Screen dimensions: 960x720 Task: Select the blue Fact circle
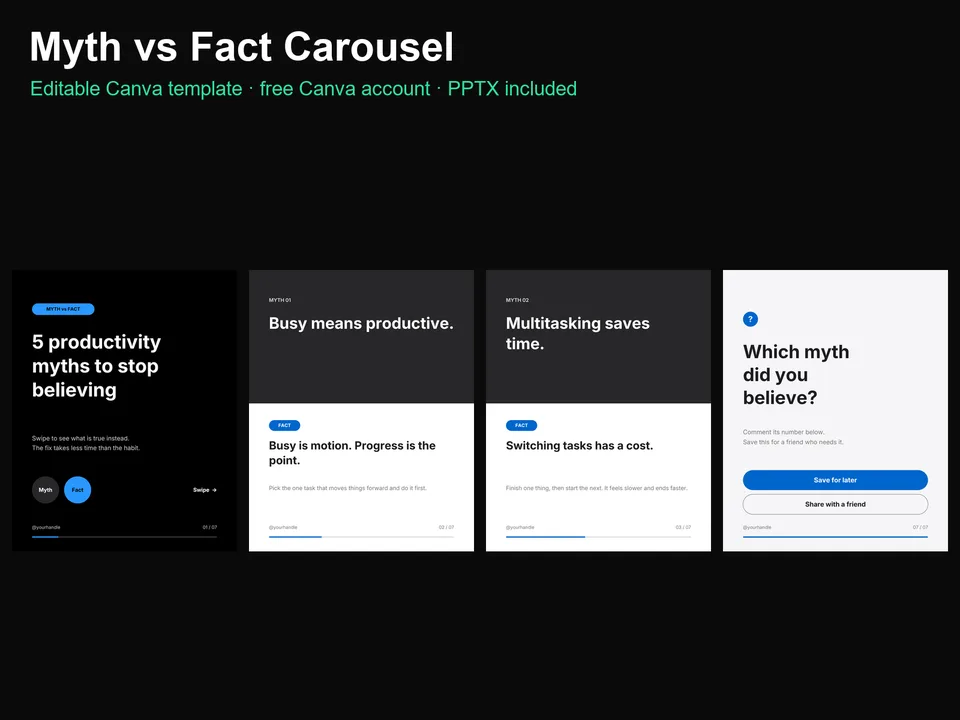coord(78,490)
